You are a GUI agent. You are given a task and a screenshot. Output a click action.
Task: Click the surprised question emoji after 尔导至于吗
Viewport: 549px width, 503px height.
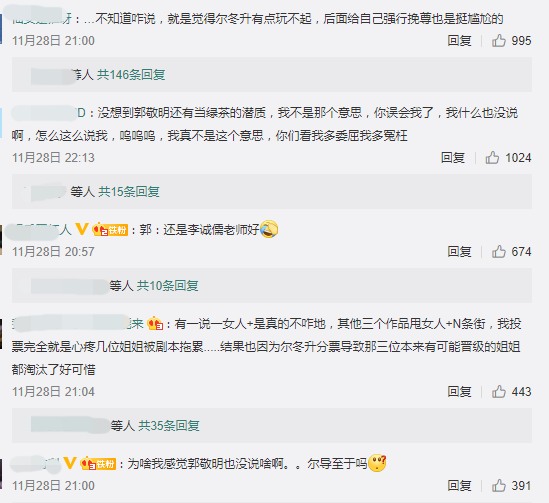377,463
